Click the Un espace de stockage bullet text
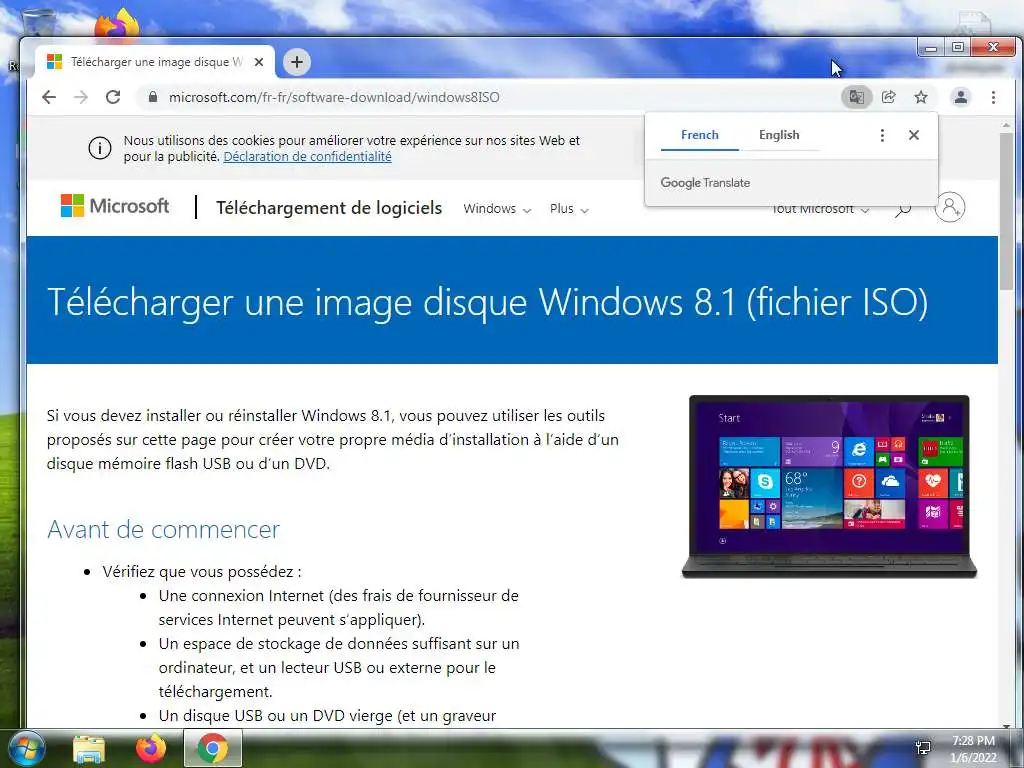 click(x=338, y=667)
